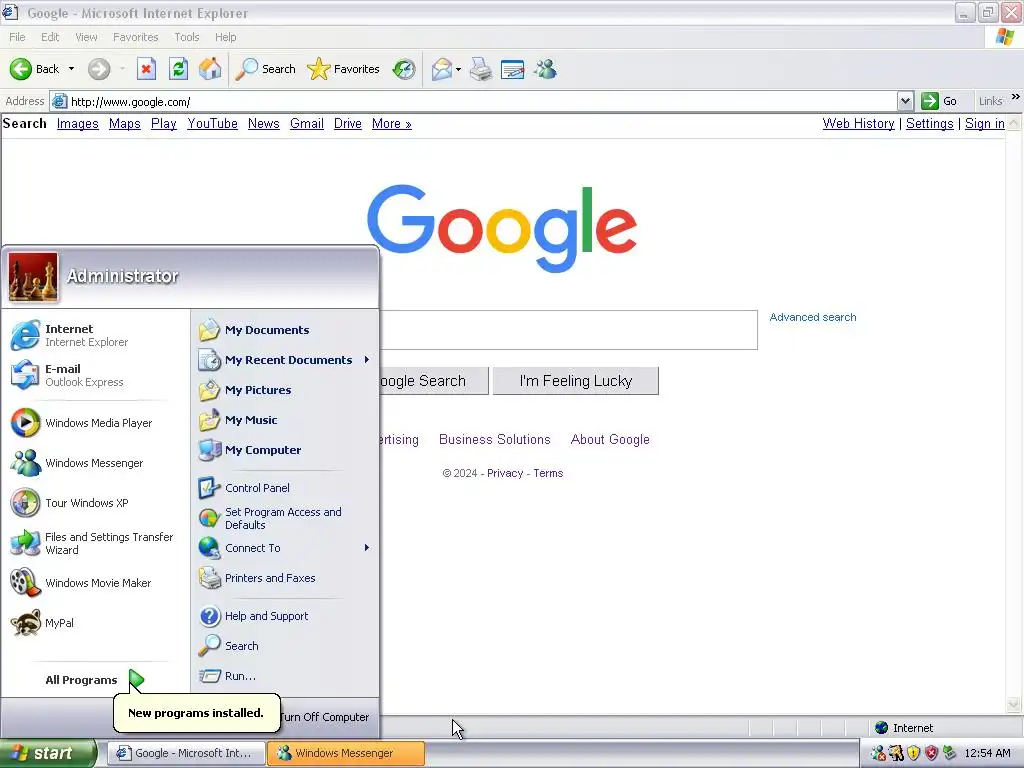Image resolution: width=1024 pixels, height=768 pixels.
Task: Open Control Panel
Action: point(285,488)
